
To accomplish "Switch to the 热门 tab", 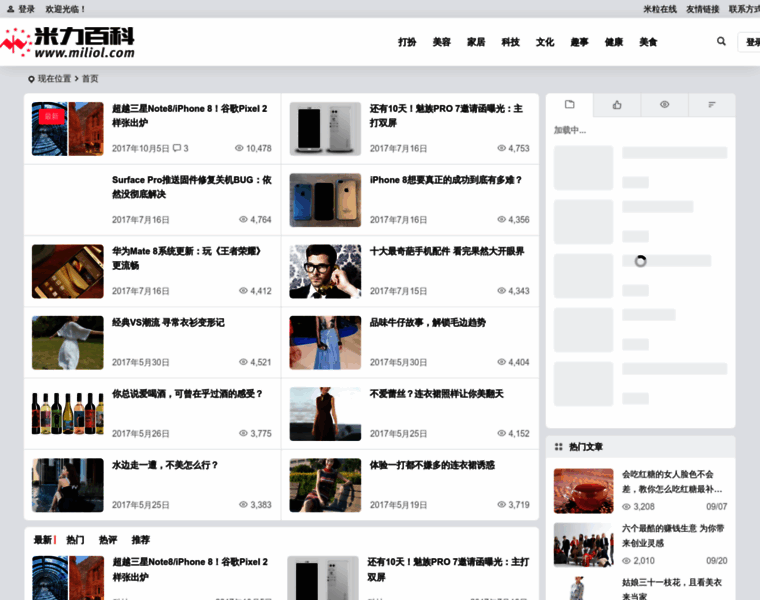I will (x=75, y=540).
